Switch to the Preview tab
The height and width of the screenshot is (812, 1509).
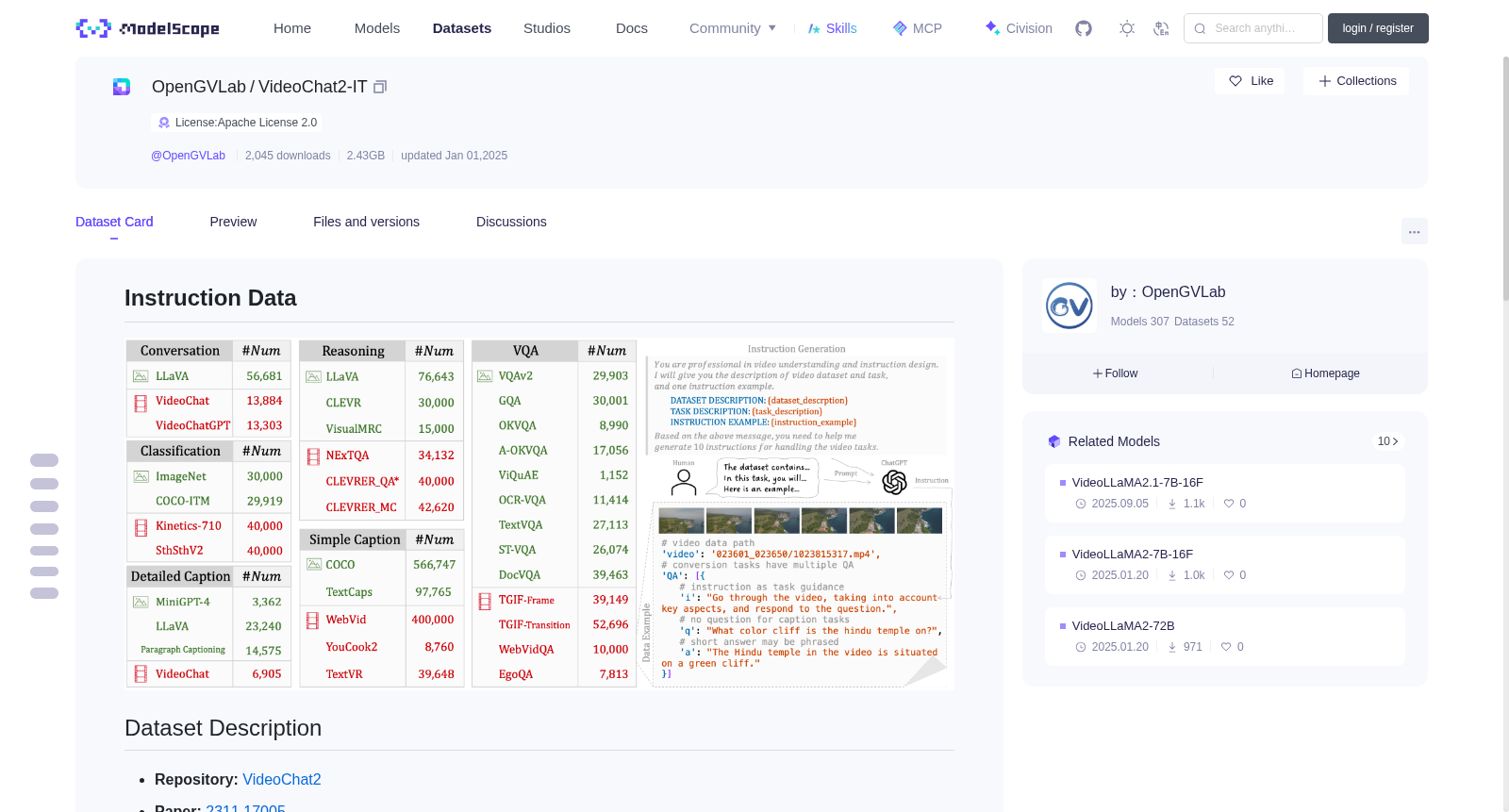(233, 222)
